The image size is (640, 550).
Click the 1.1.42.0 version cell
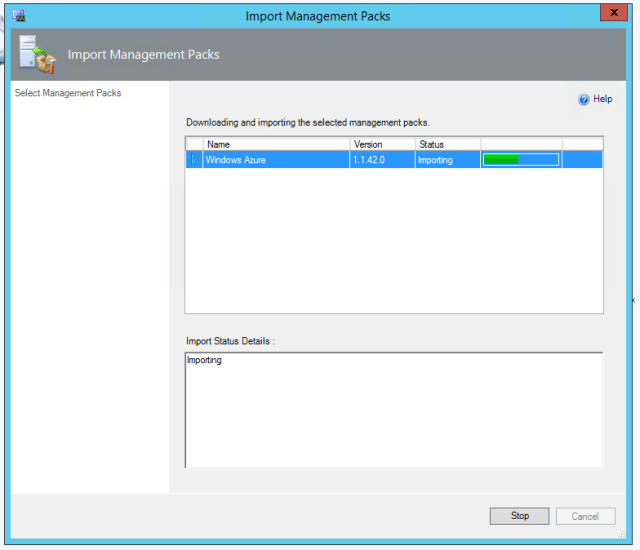pos(370,160)
